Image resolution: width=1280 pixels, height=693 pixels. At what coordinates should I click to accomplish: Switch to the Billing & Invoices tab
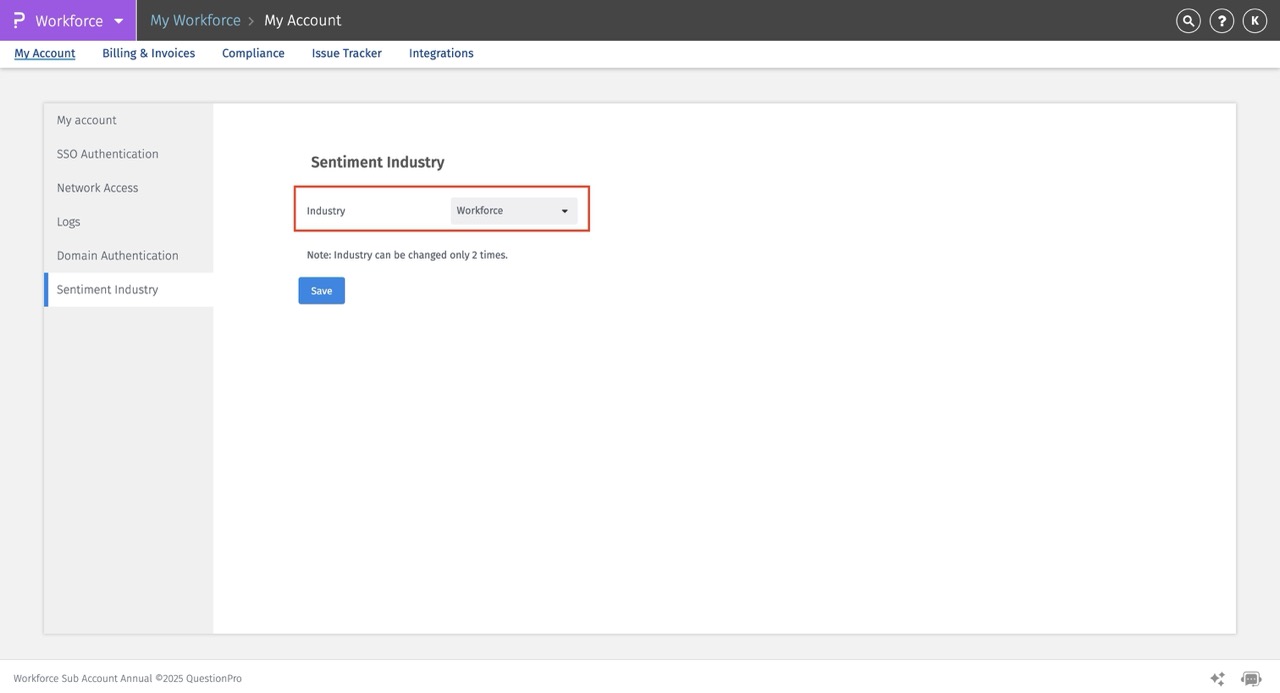pyautogui.click(x=148, y=53)
